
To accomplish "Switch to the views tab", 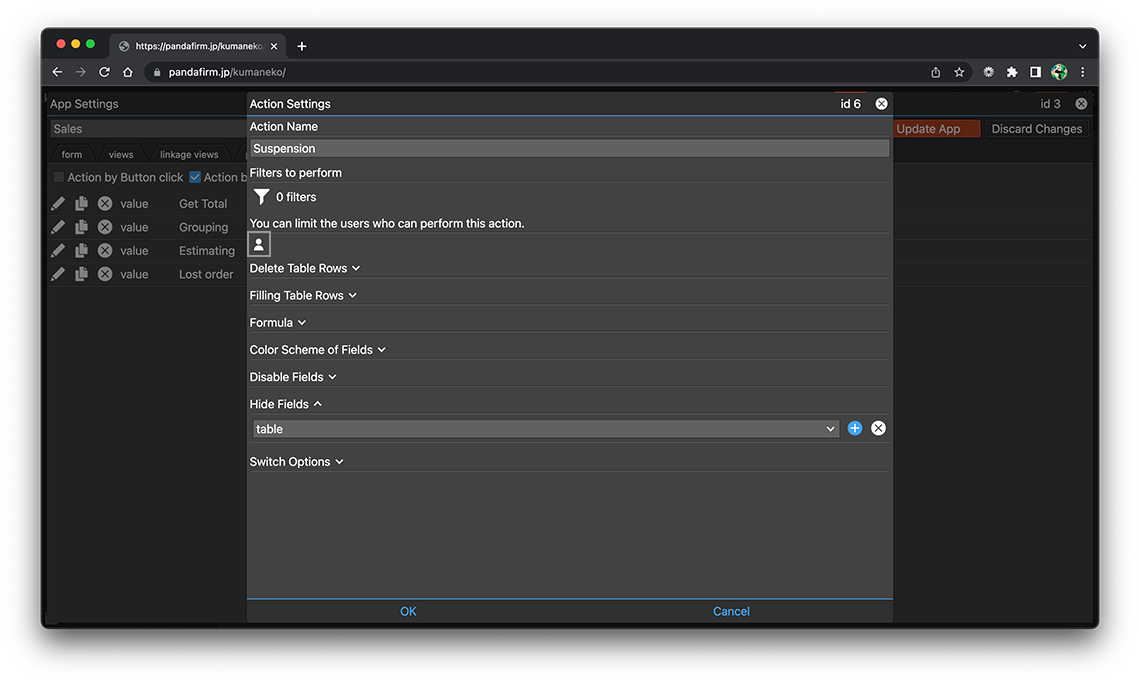I will coord(121,155).
